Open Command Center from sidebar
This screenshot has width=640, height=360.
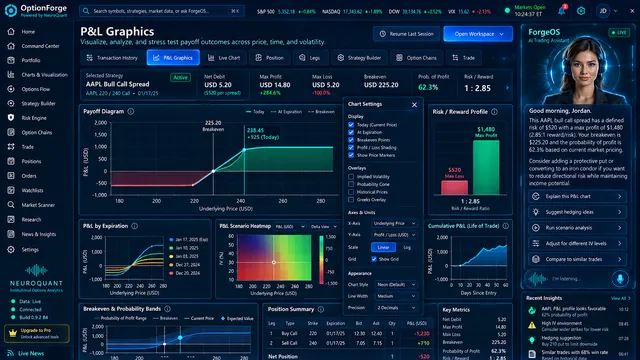tap(35, 46)
